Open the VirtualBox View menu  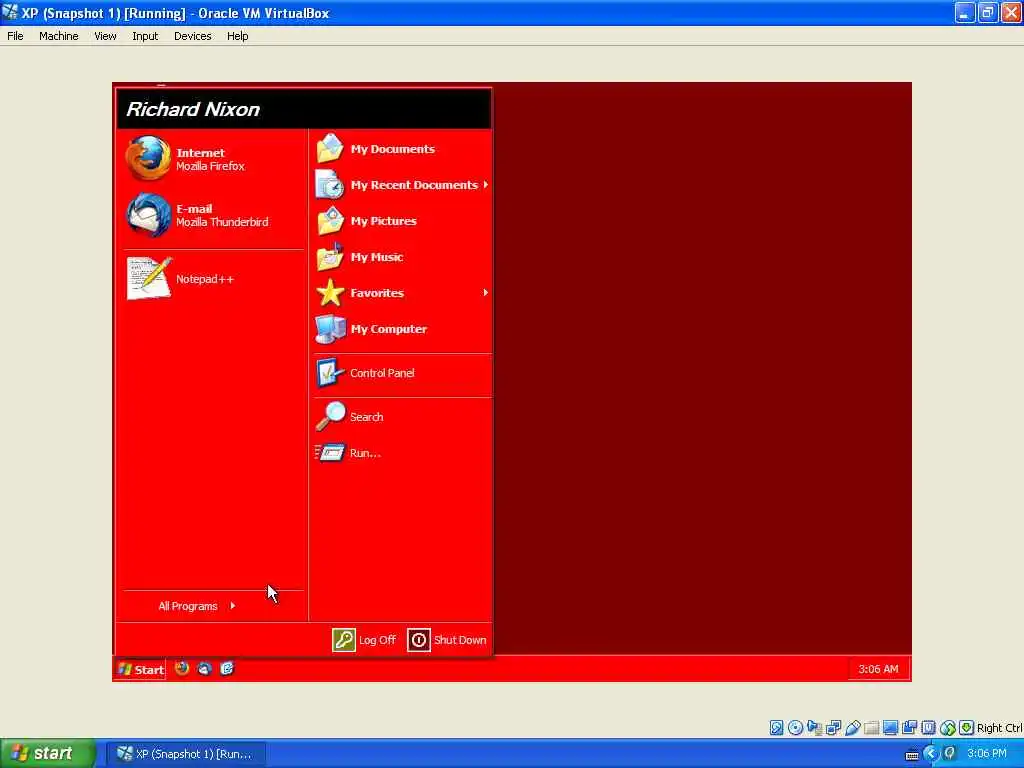click(105, 36)
